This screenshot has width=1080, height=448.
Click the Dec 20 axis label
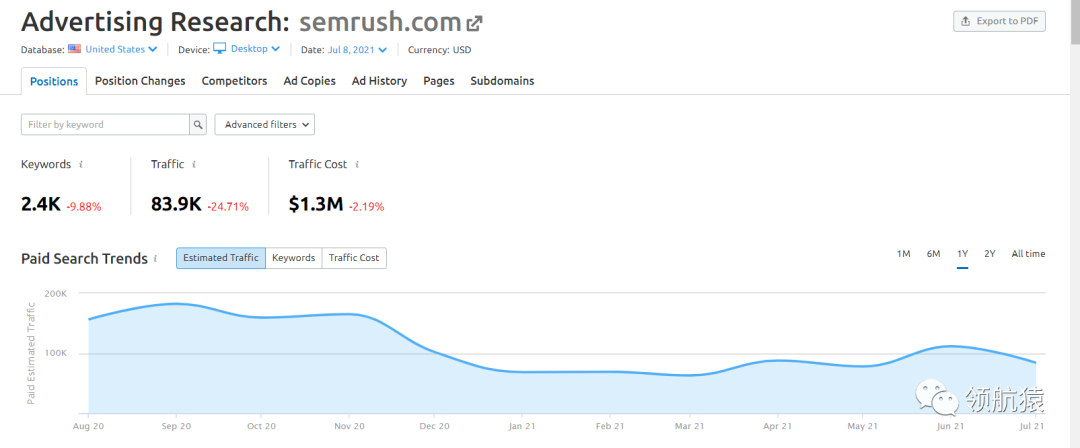point(434,427)
